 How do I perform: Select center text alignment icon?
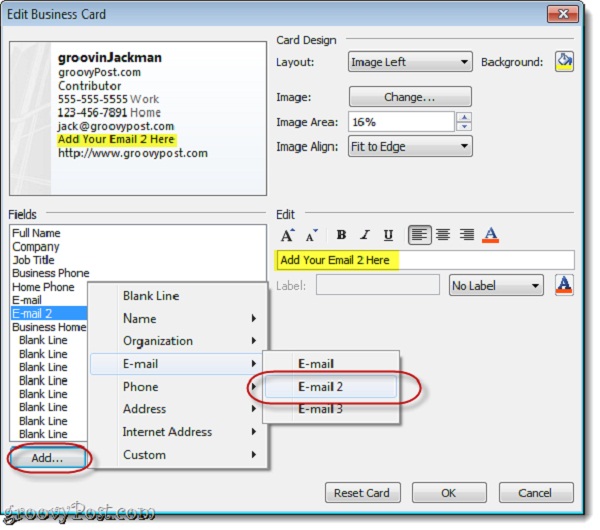coord(443,234)
